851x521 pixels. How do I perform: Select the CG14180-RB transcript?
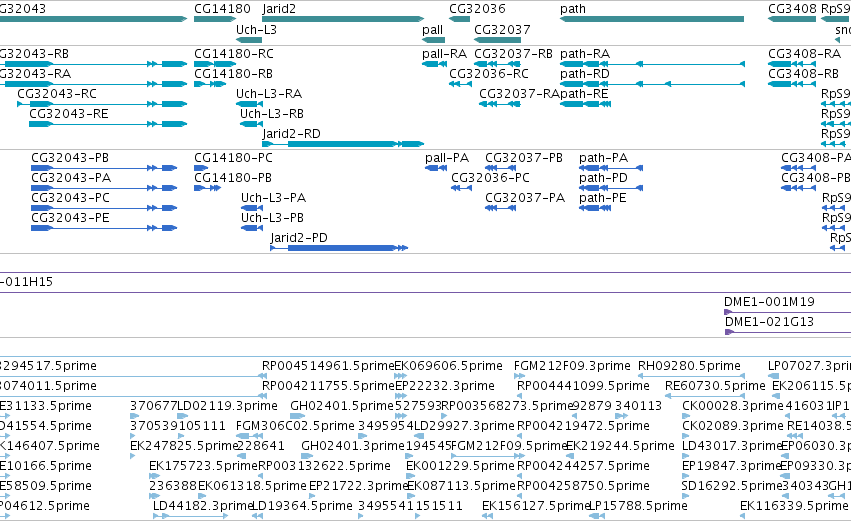233,74
